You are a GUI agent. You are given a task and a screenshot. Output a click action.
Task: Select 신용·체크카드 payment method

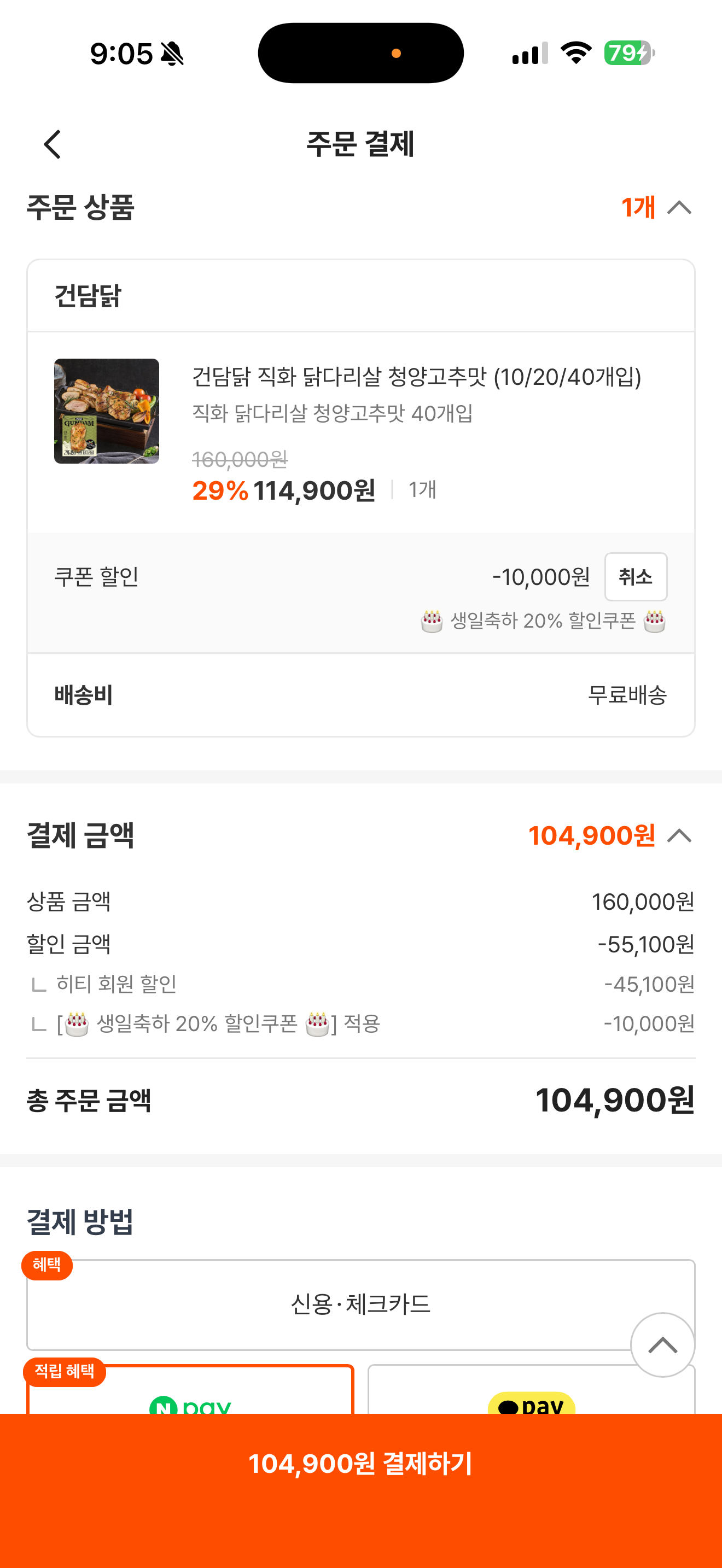360,1304
